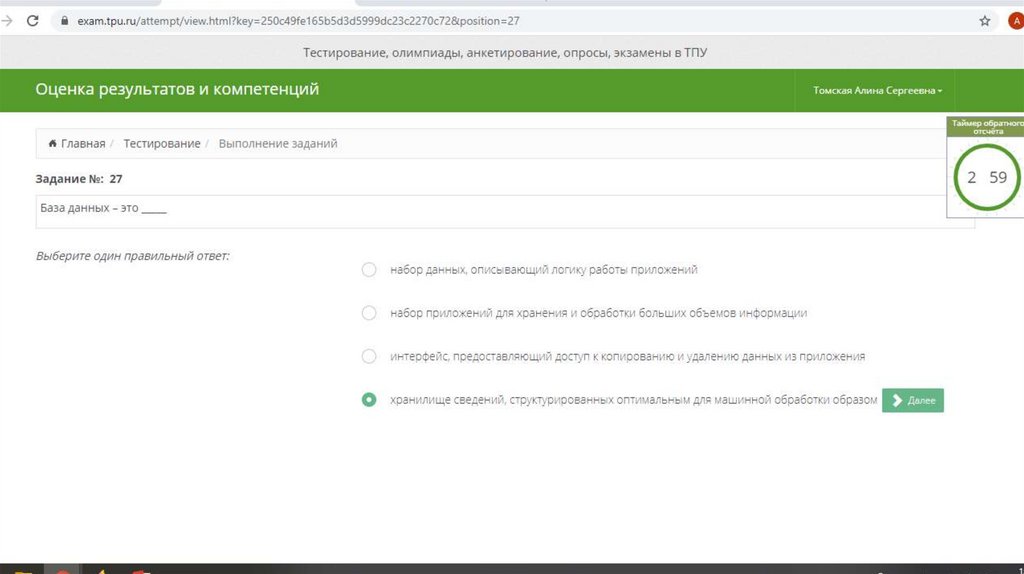Click 'Выберите один правильный ответ' instruction
1024x574 pixels.
pyautogui.click(x=133, y=256)
